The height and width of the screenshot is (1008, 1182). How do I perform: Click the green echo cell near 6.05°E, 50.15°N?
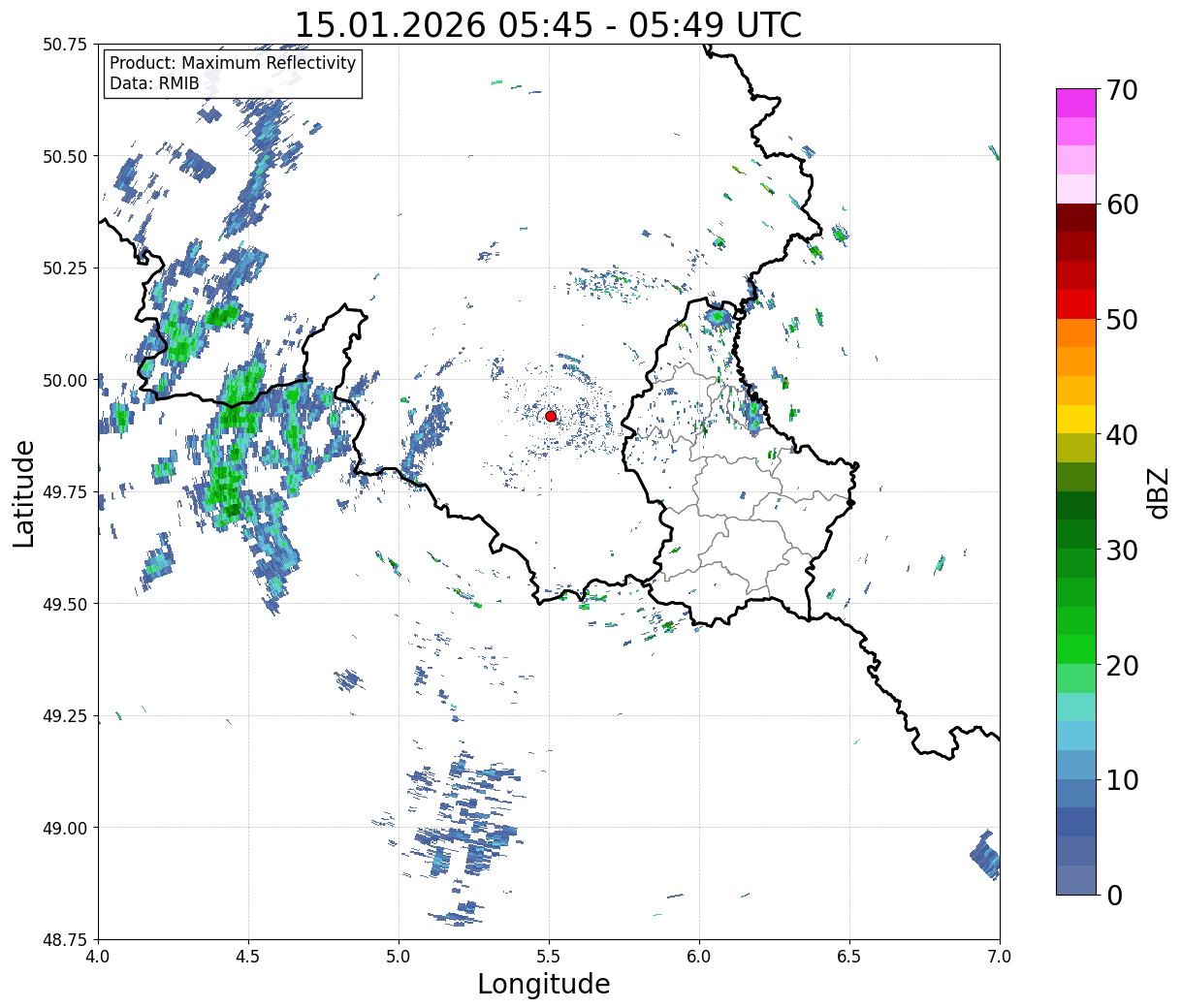click(x=718, y=317)
